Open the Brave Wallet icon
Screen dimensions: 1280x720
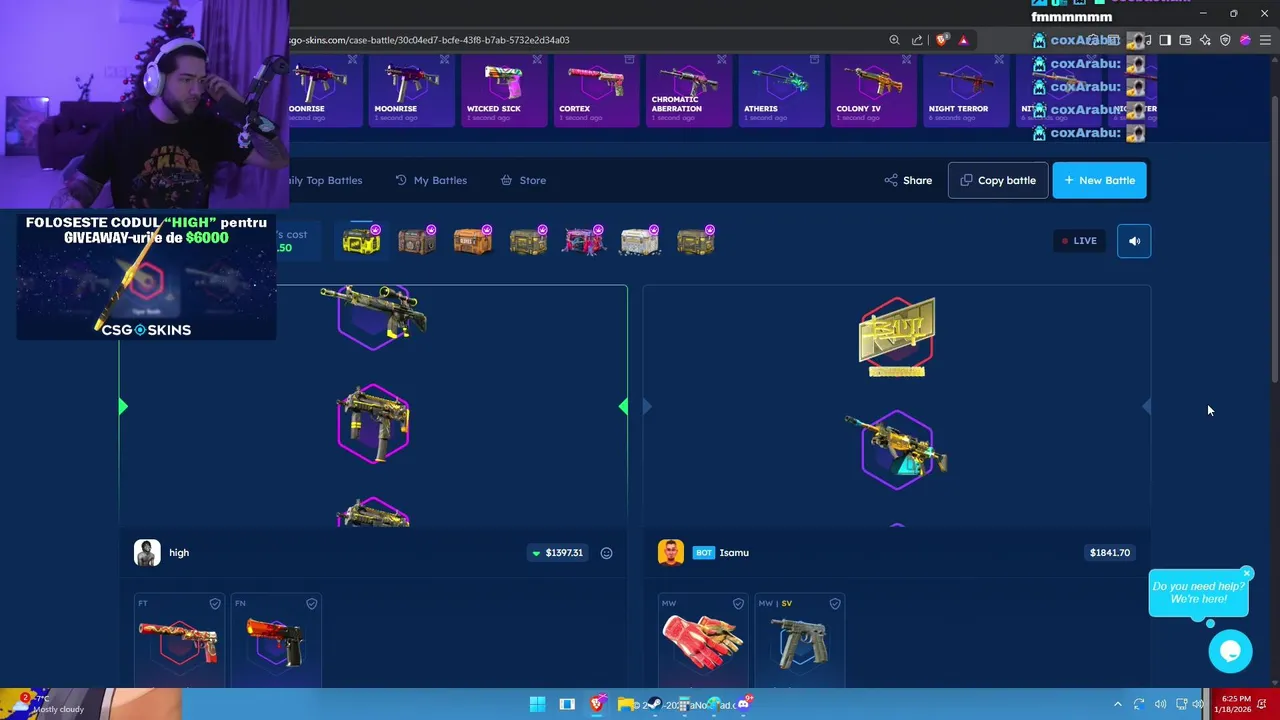pos(1185,40)
